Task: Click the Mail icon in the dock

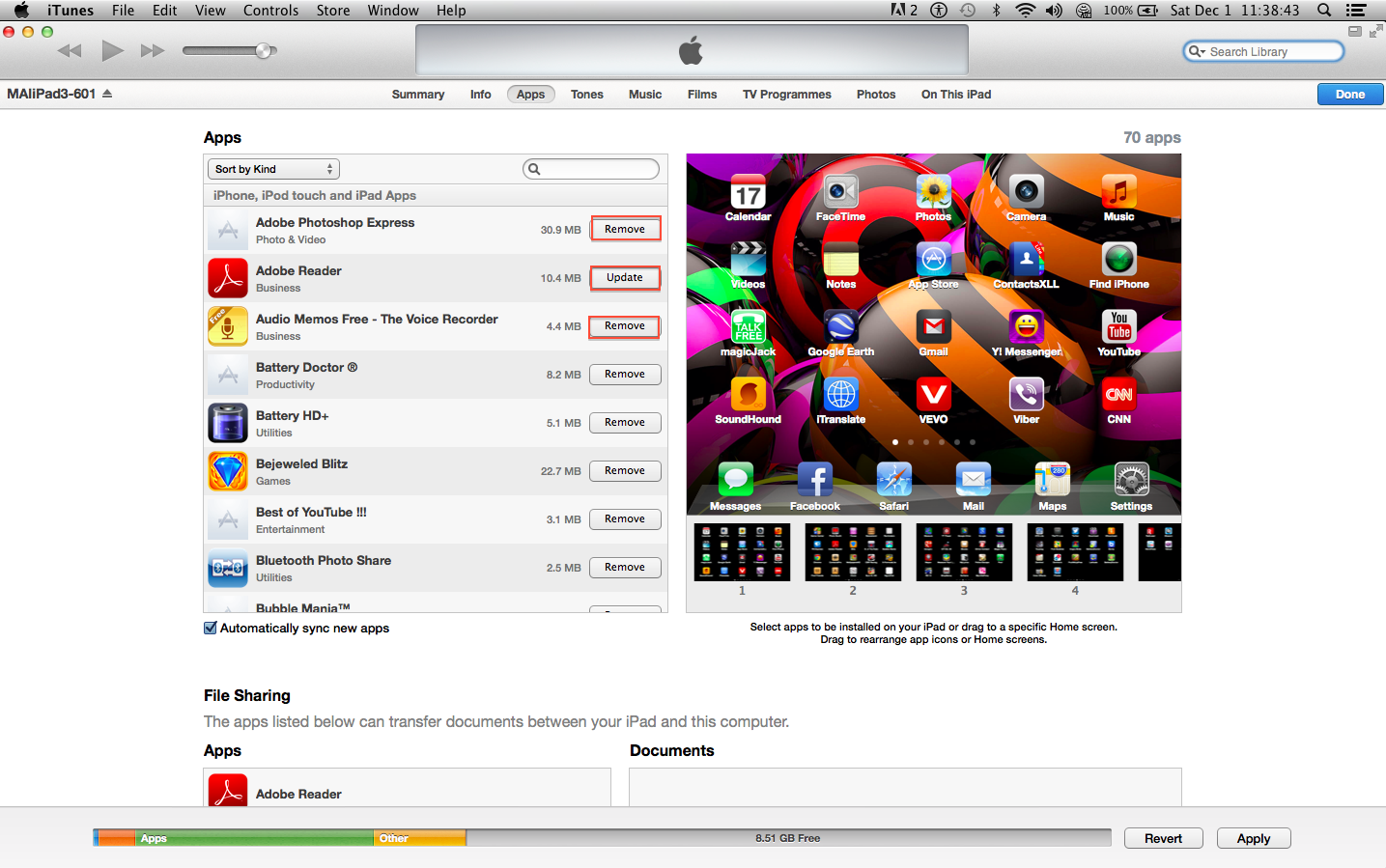Action: (974, 479)
